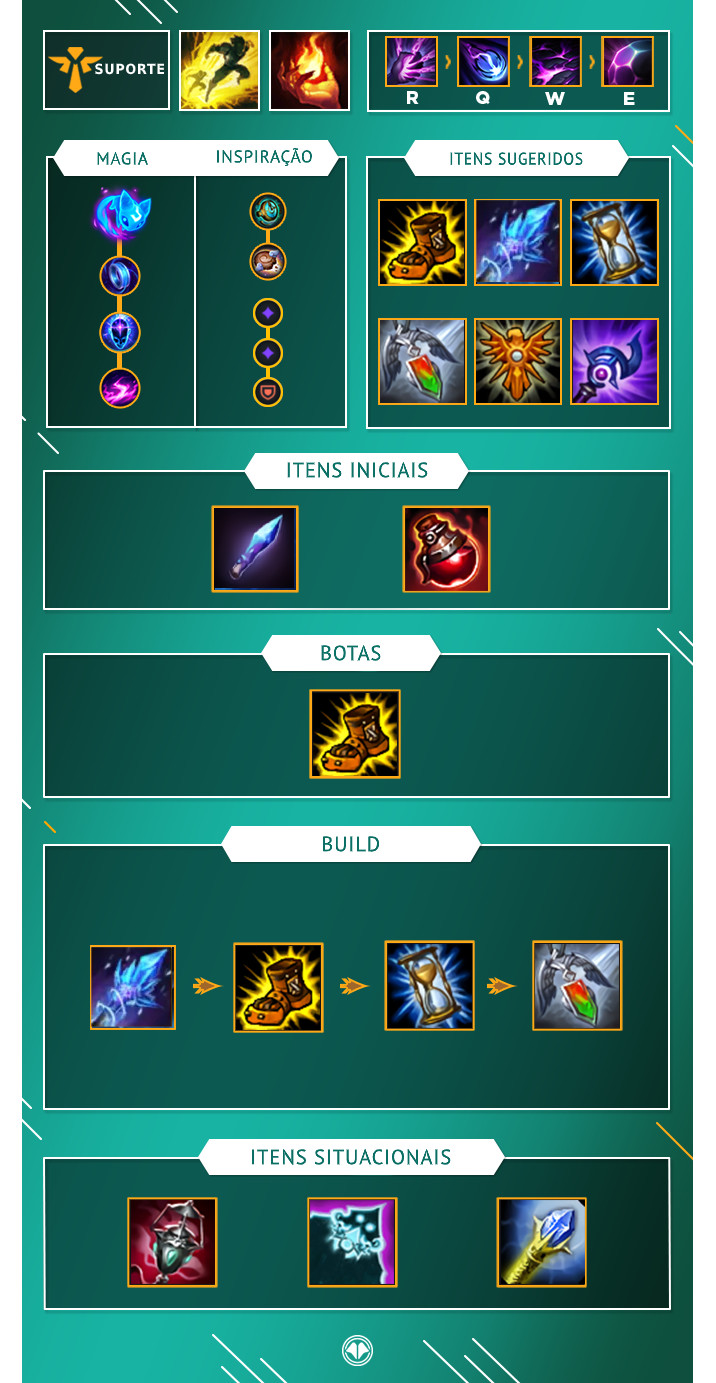This screenshot has height=1383, width=716.
Task: Click the Zhonya's Hourglass in suggested items
Action: (x=614, y=243)
